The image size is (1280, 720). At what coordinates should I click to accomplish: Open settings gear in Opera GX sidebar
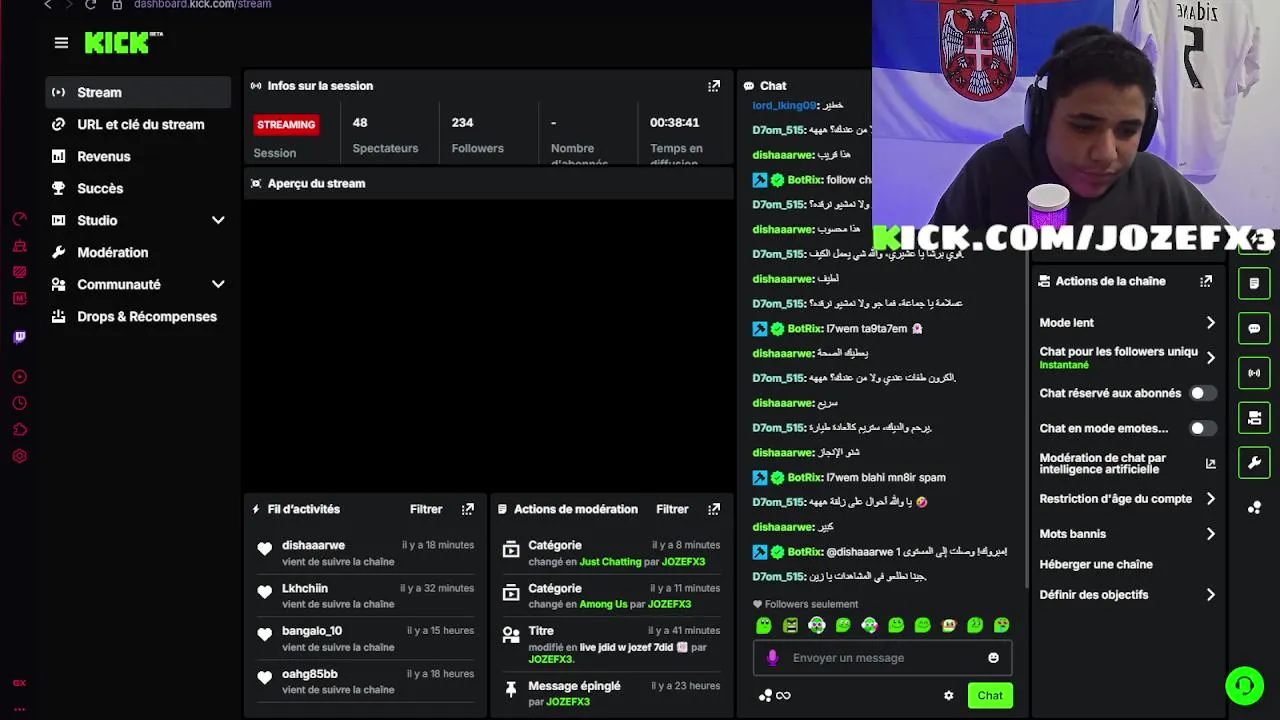click(x=19, y=456)
